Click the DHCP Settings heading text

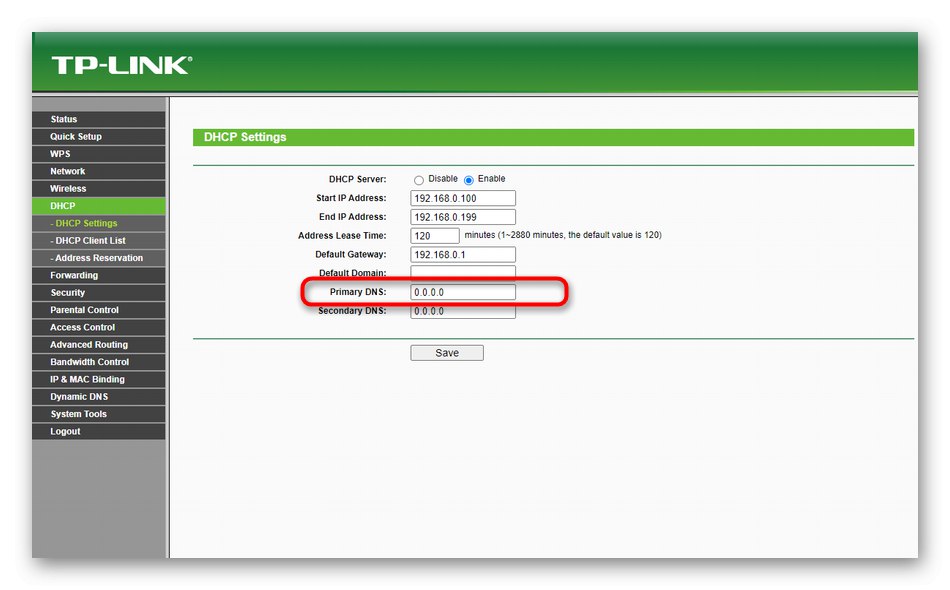coord(245,137)
